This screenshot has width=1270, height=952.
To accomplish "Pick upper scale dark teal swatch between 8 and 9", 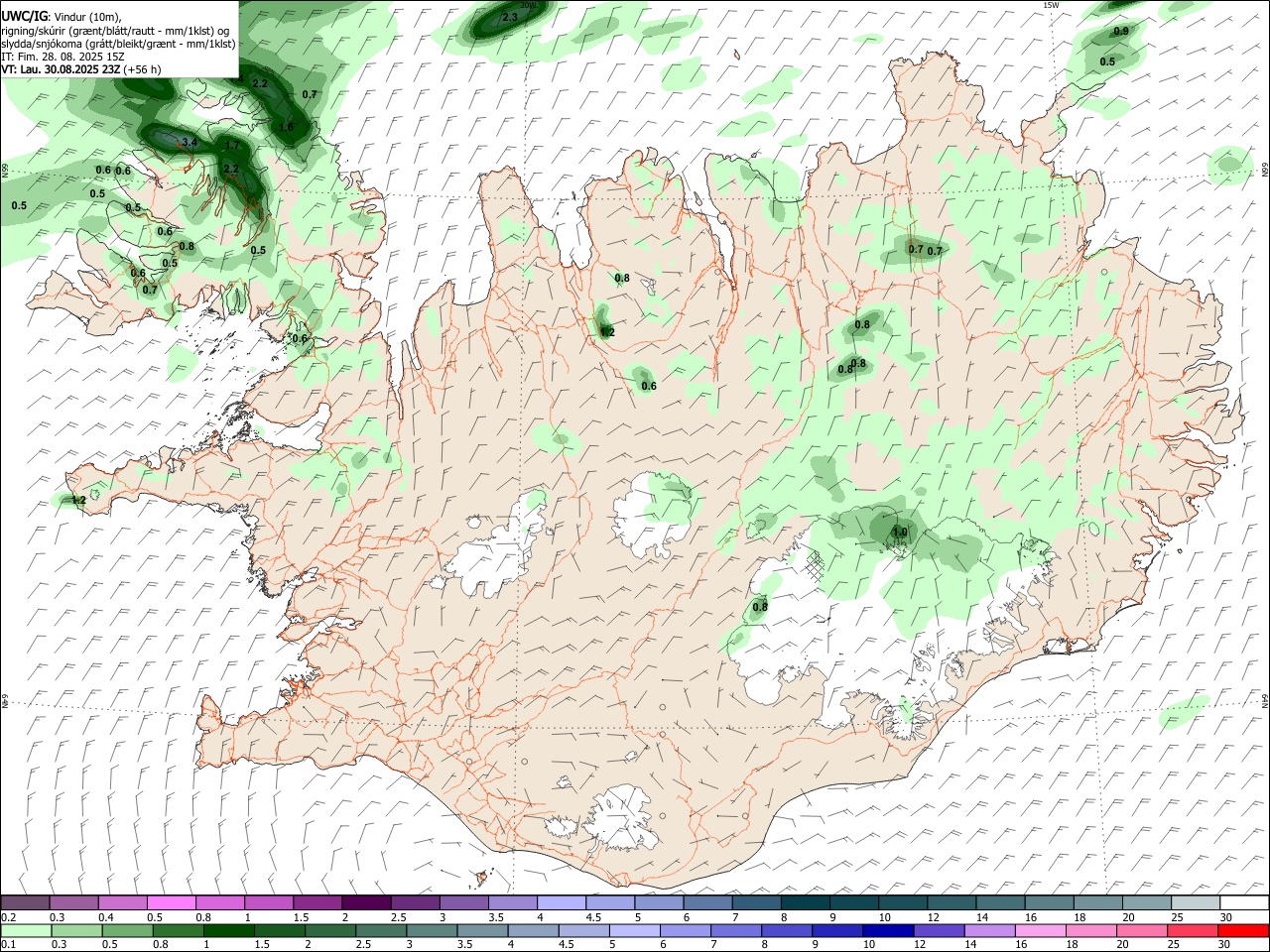I will click(805, 902).
